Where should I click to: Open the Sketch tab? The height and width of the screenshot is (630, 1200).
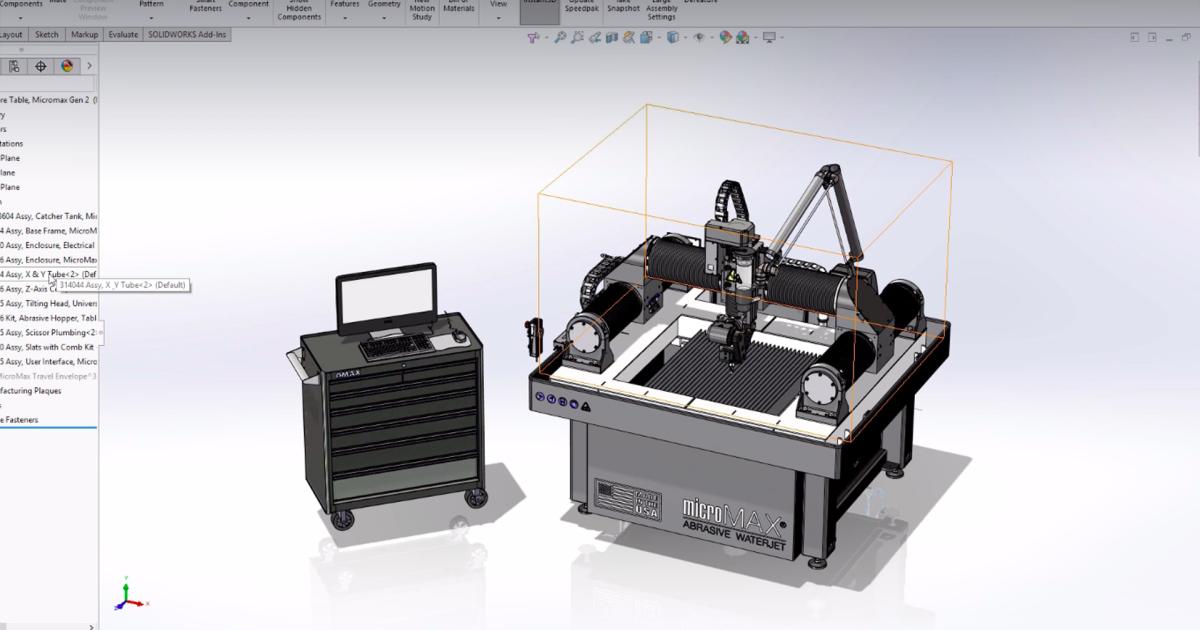coord(45,34)
